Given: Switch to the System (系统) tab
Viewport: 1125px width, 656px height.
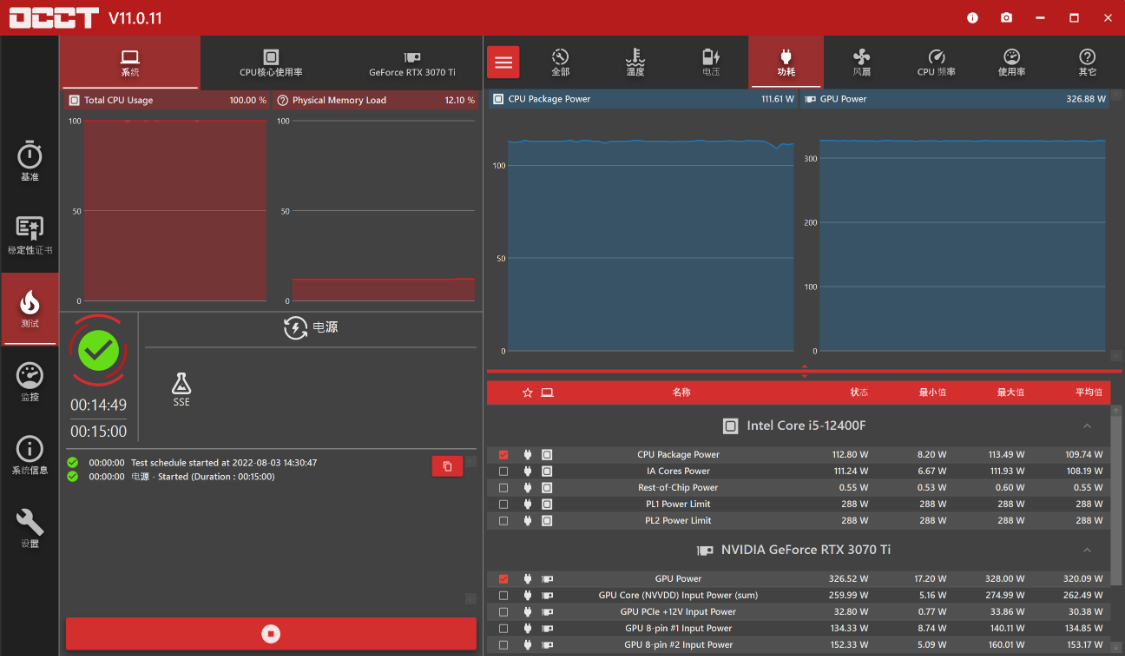Looking at the screenshot, I should click(x=130, y=62).
